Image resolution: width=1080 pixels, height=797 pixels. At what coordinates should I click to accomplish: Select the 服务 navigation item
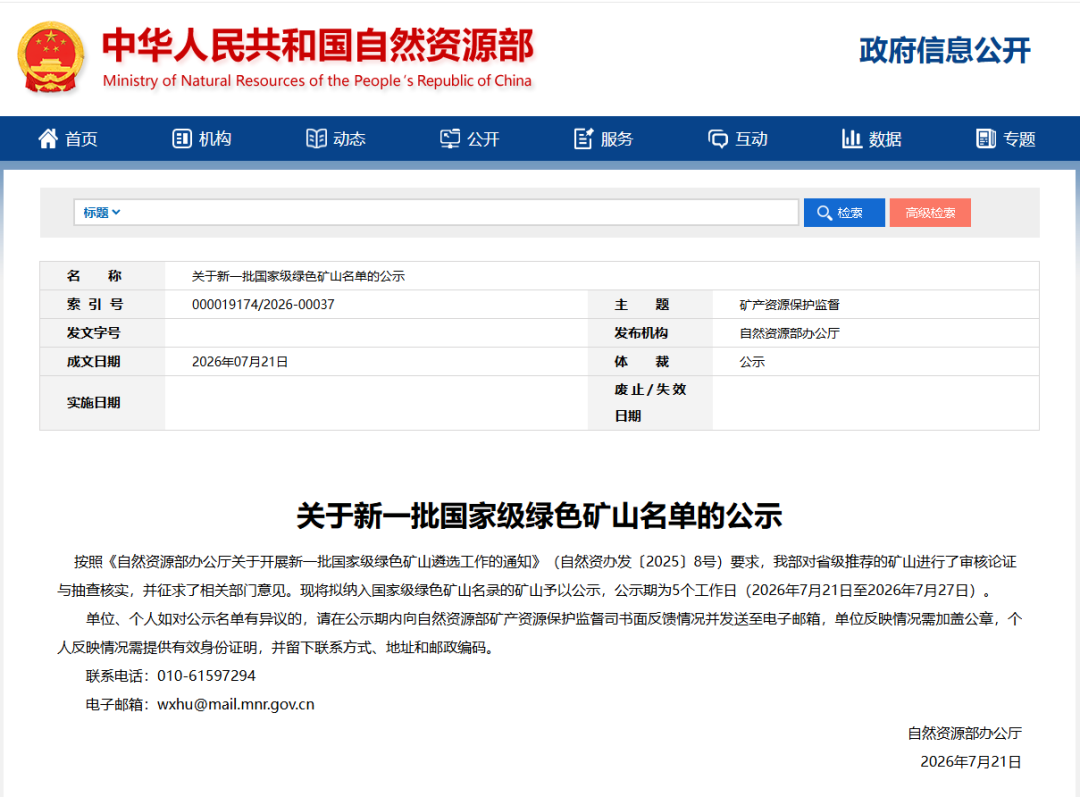(603, 138)
